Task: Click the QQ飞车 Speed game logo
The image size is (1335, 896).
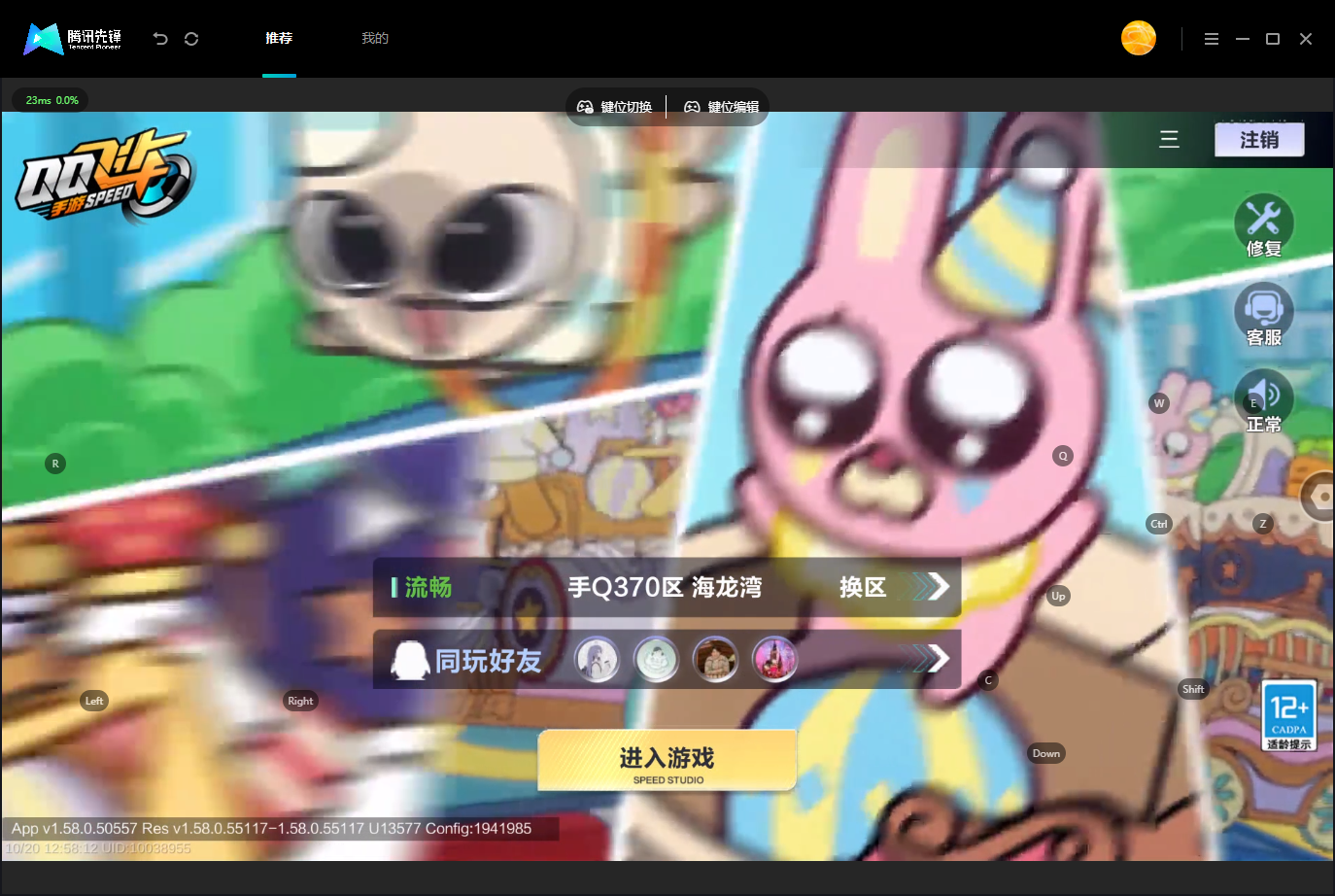Action: [x=105, y=177]
